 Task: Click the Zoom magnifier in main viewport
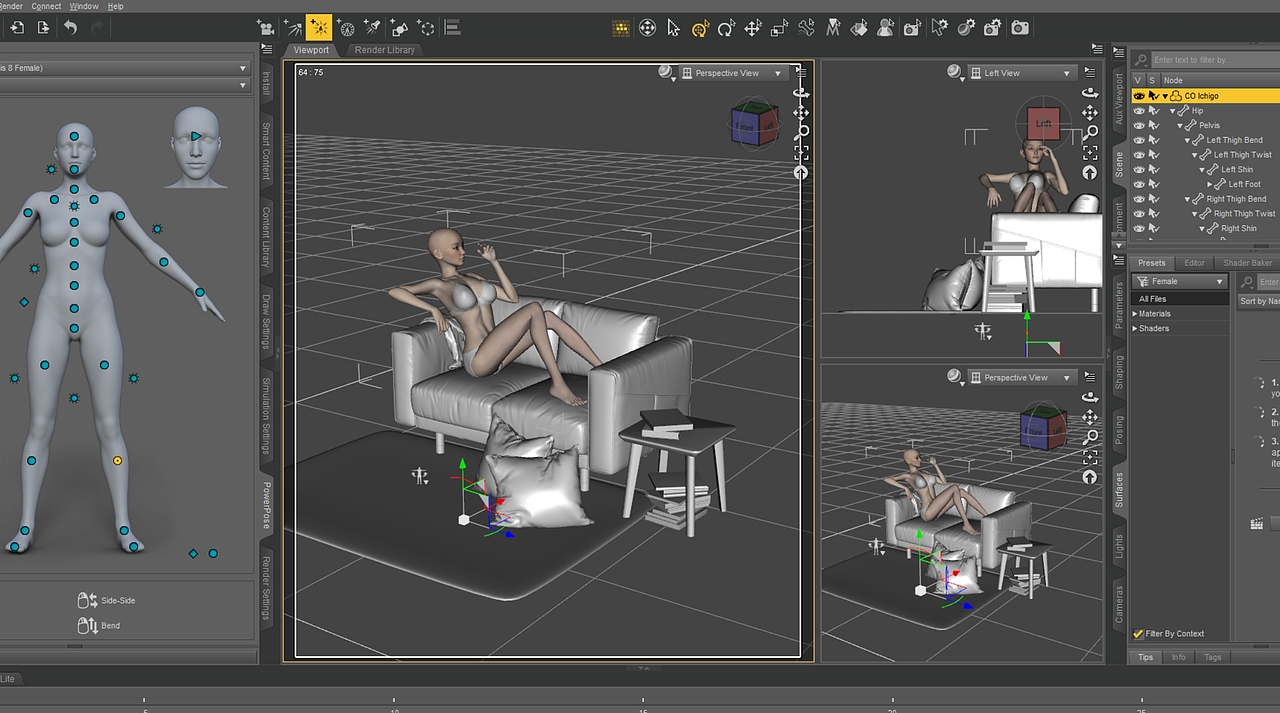coord(801,132)
